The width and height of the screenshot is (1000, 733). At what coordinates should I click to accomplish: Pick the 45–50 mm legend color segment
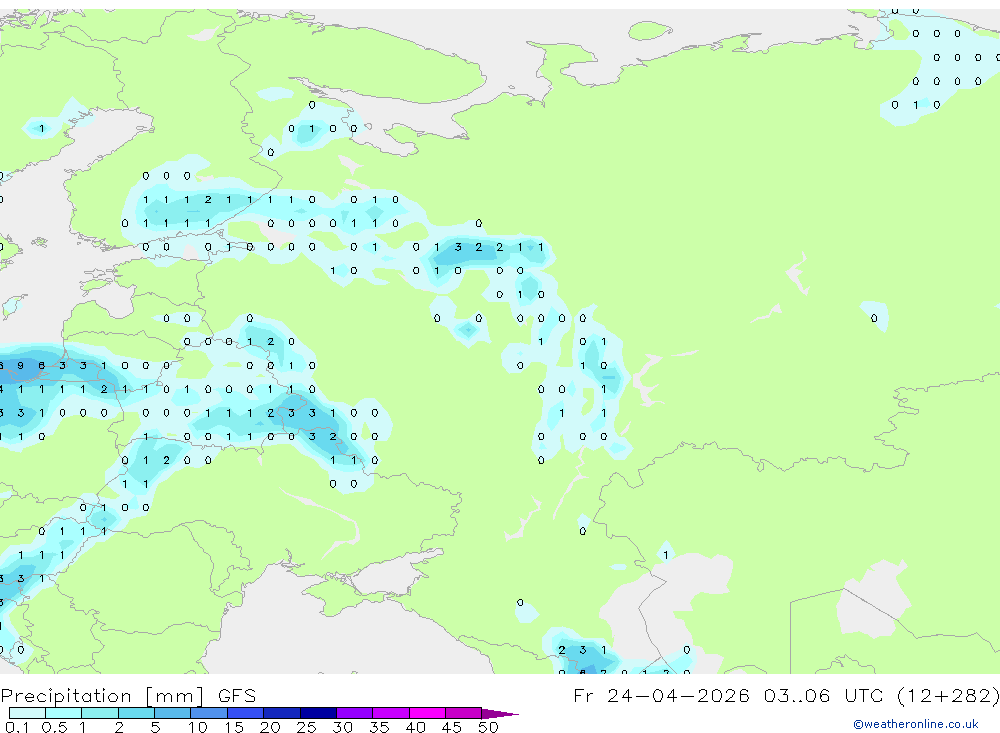(464, 713)
